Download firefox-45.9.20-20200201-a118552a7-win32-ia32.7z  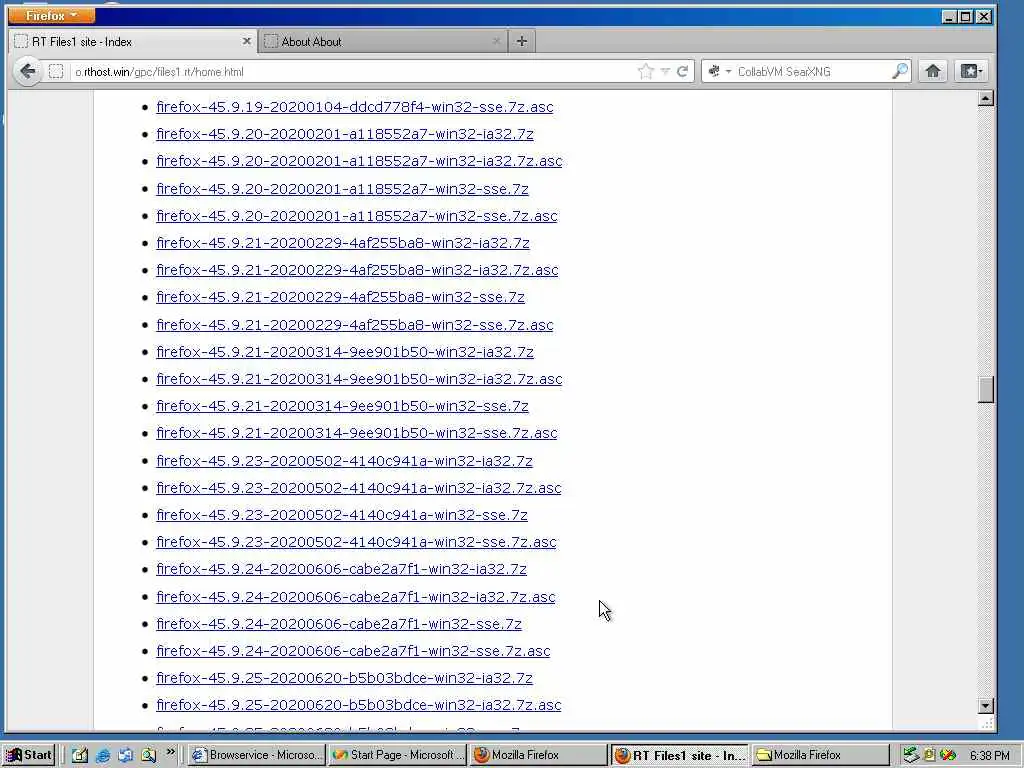pyautogui.click(x=345, y=134)
